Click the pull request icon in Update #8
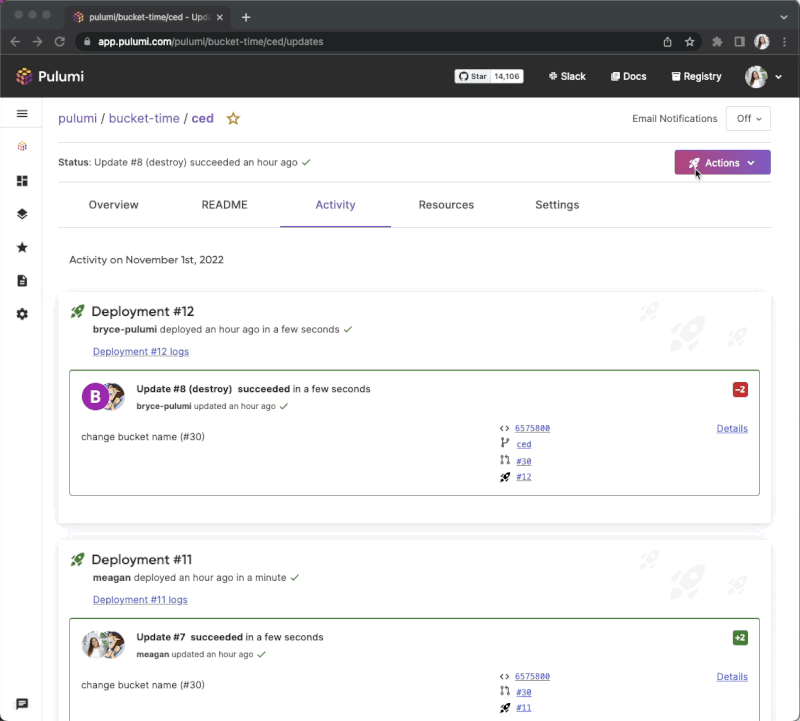 (504, 460)
